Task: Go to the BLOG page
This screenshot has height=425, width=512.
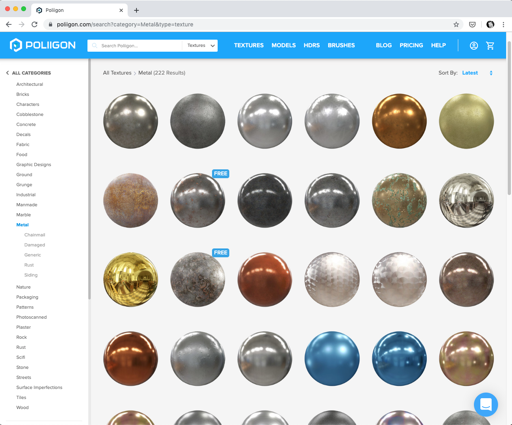Action: 384,45
